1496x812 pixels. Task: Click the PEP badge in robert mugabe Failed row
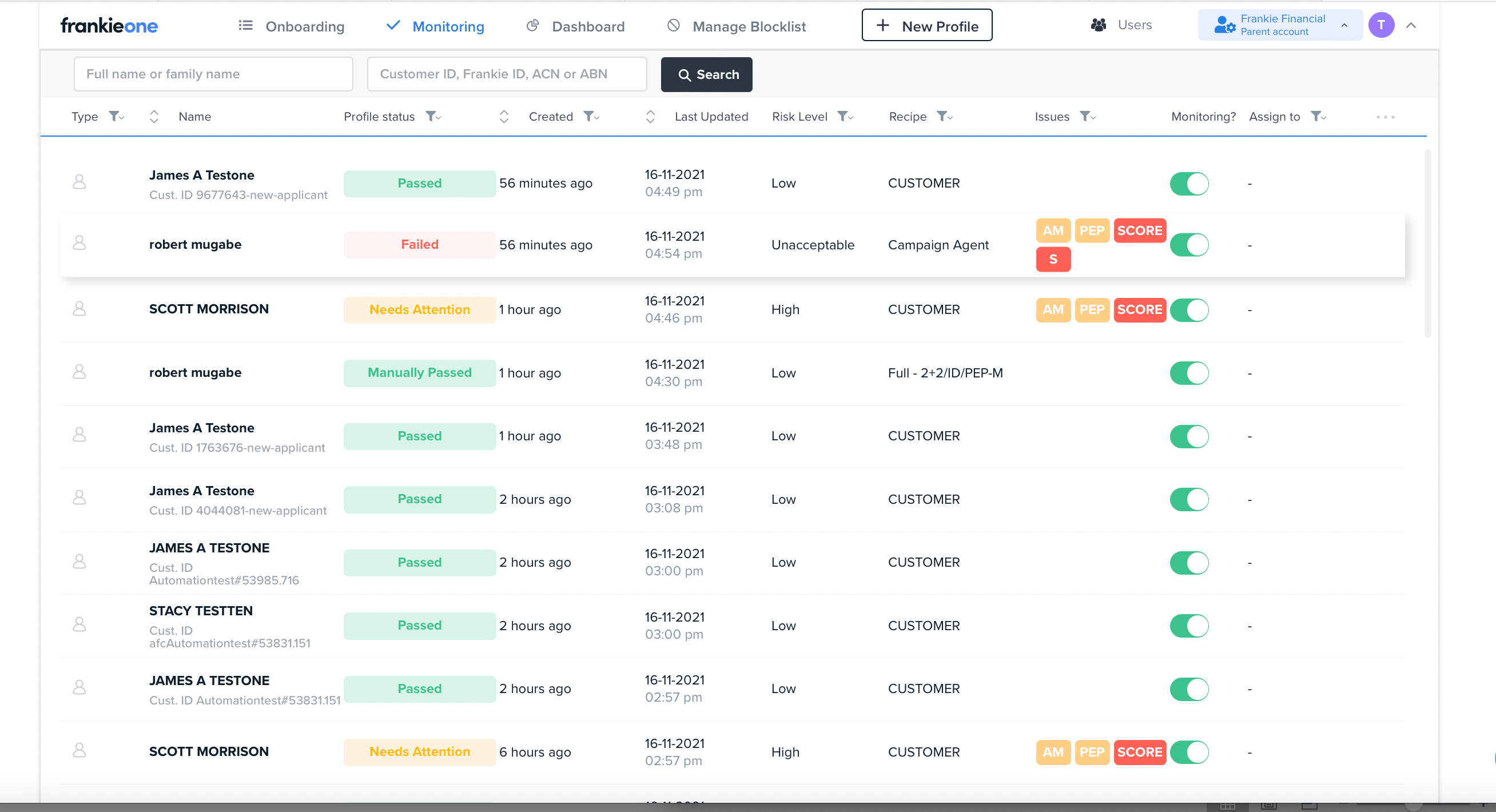coord(1092,230)
